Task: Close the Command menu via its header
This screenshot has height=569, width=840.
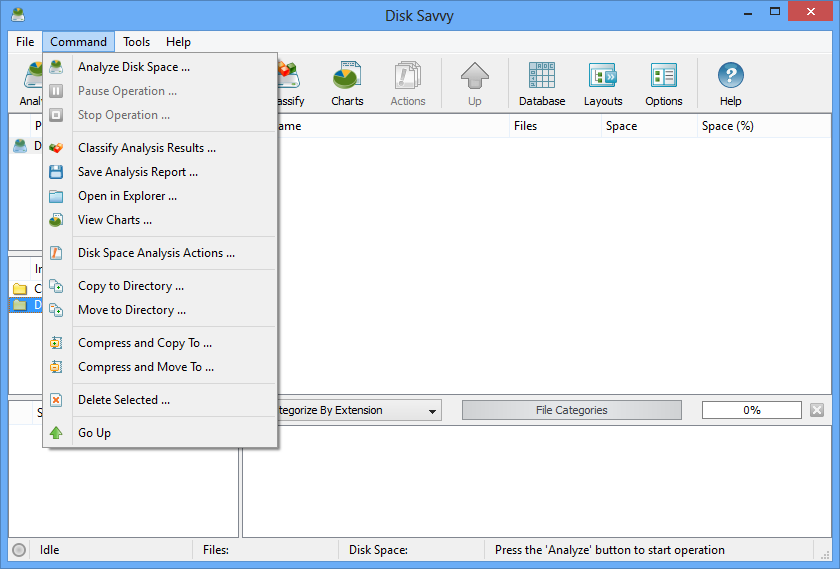Action: (x=78, y=42)
